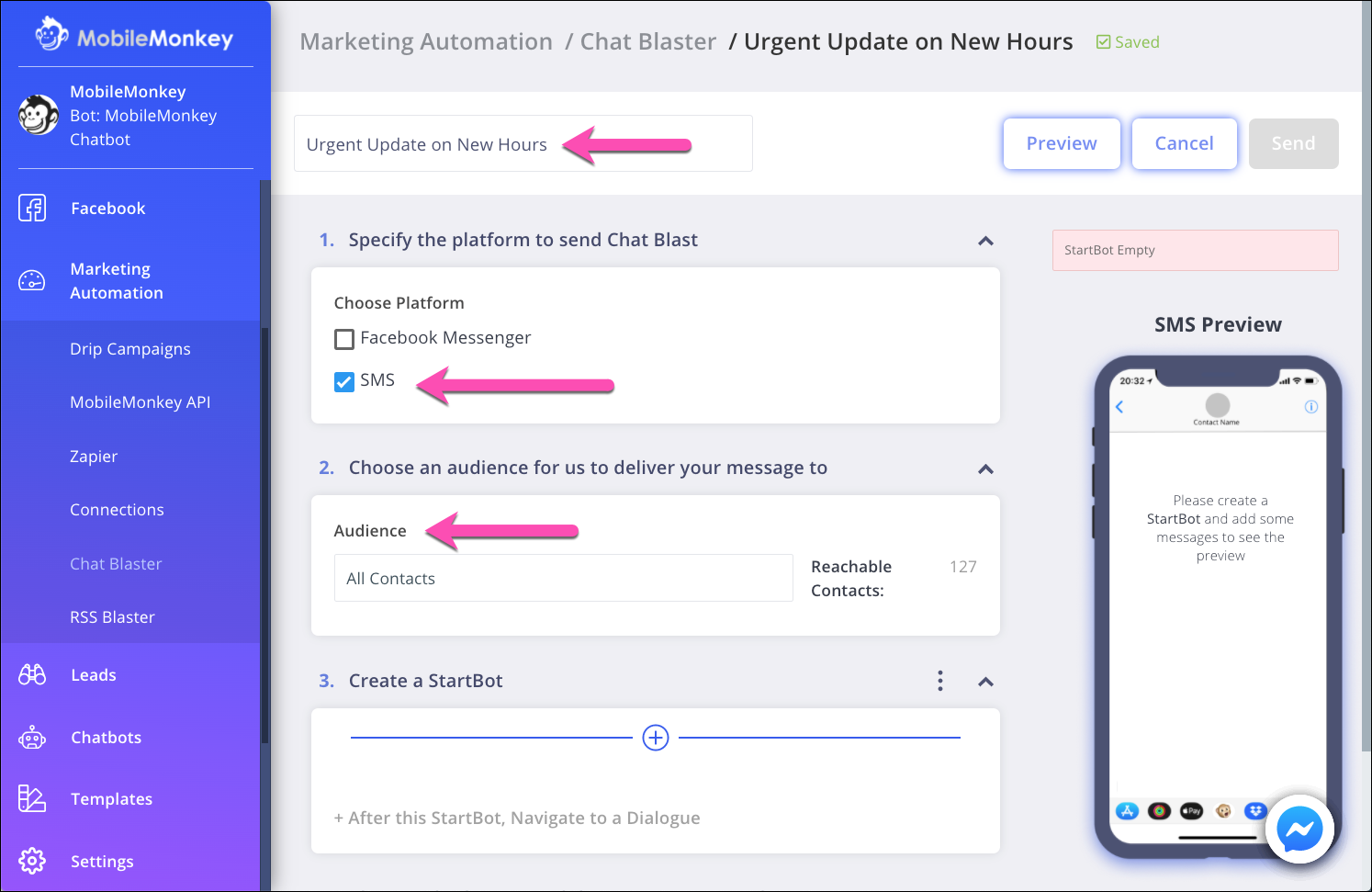Open the All Contacts audience dropdown
Viewport: 1372px width, 892px height.
coord(564,578)
